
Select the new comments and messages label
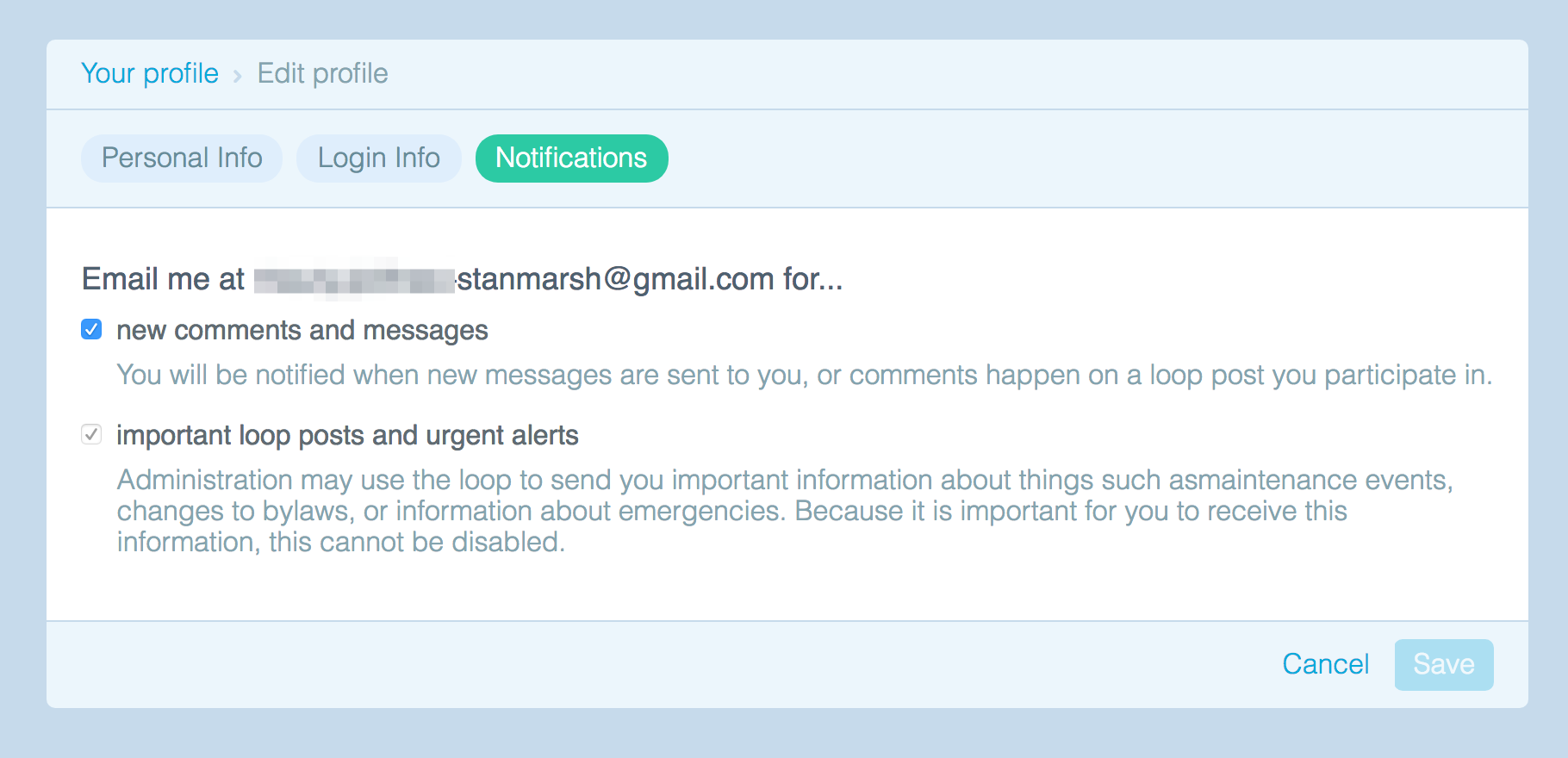(302, 330)
